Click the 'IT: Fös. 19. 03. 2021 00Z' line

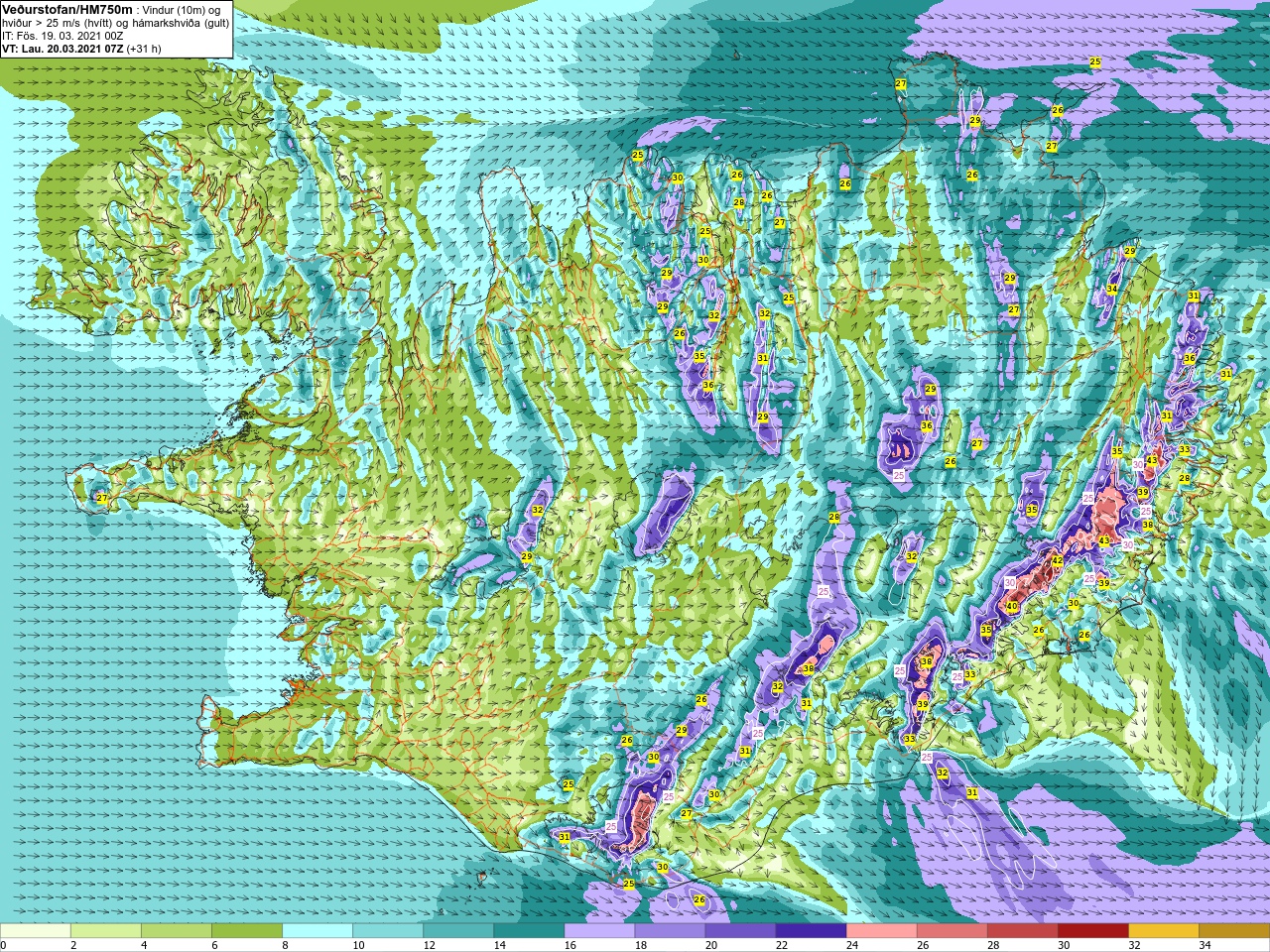pos(63,36)
